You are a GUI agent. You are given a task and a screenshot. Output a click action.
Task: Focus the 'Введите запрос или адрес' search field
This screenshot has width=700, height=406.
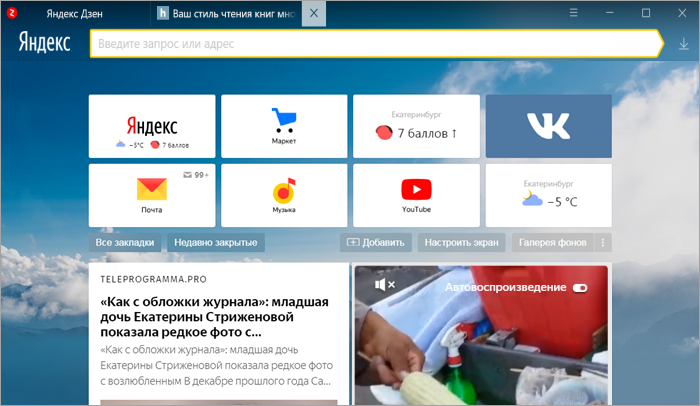tap(375, 44)
